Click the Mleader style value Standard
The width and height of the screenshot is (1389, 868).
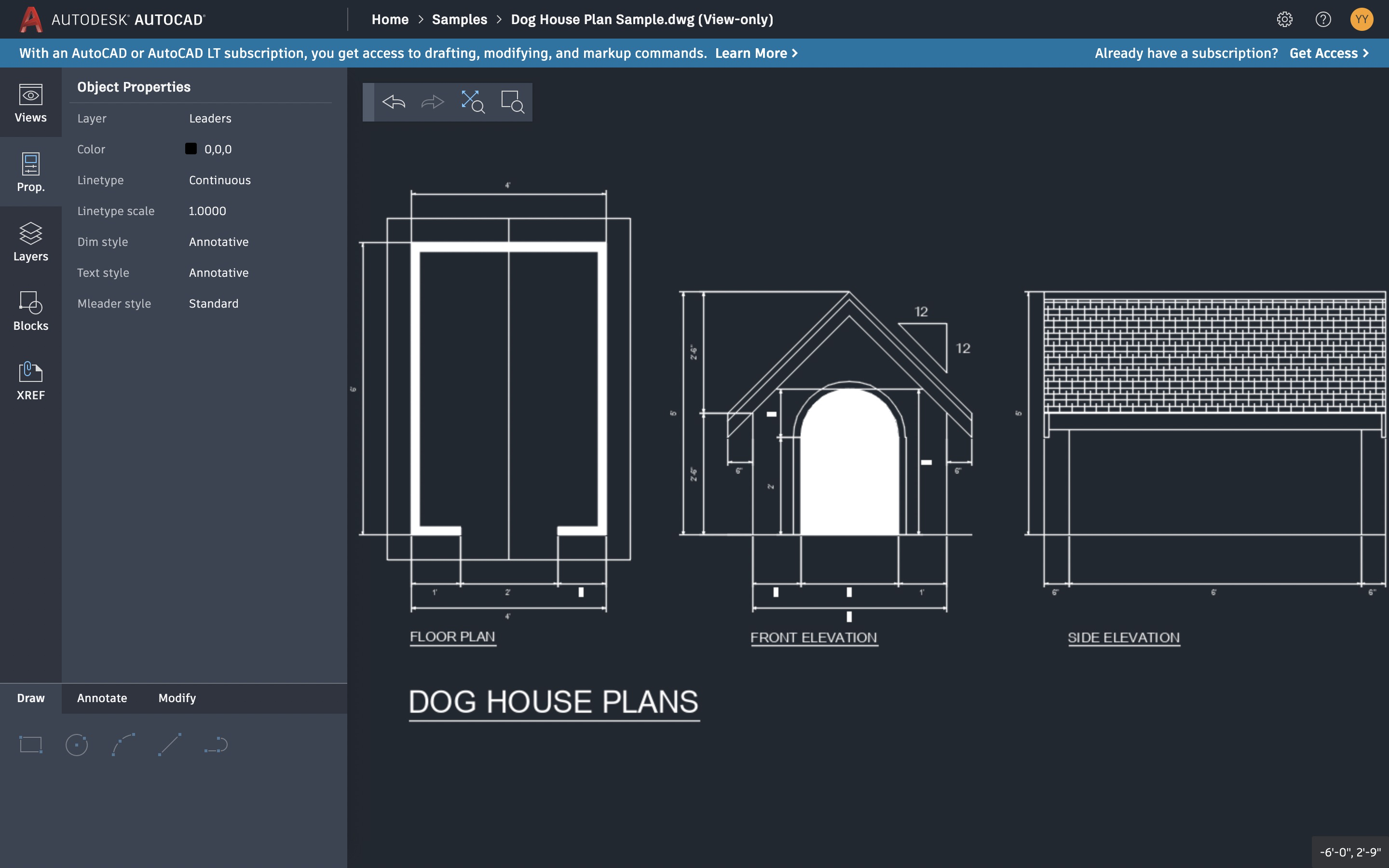pyautogui.click(x=214, y=304)
